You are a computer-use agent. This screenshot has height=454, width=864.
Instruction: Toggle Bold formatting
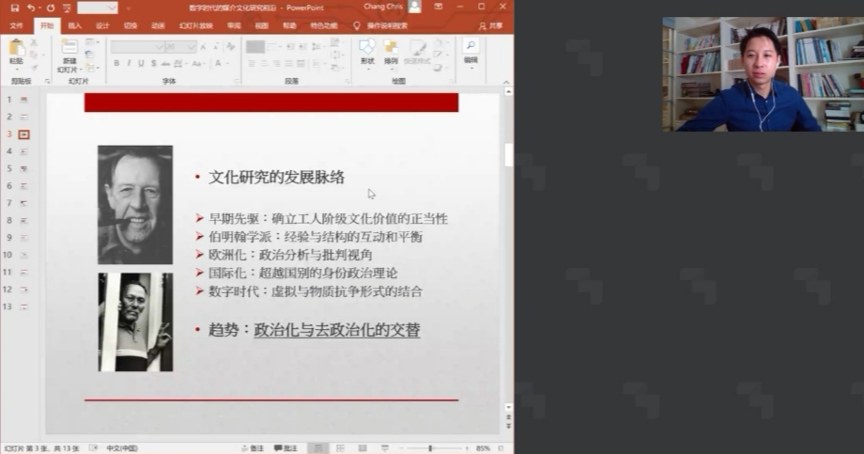116,63
